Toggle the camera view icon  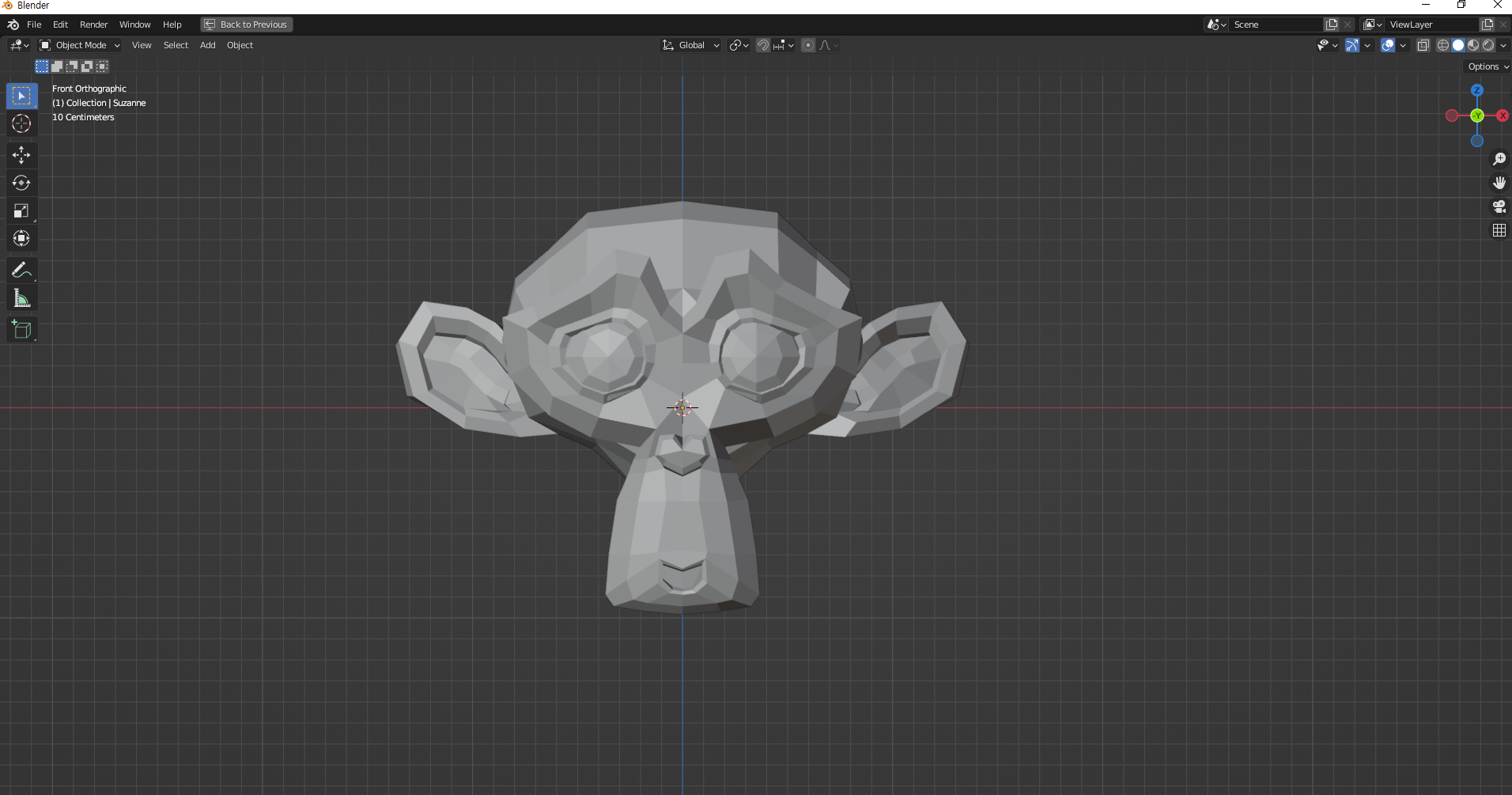[x=1499, y=206]
